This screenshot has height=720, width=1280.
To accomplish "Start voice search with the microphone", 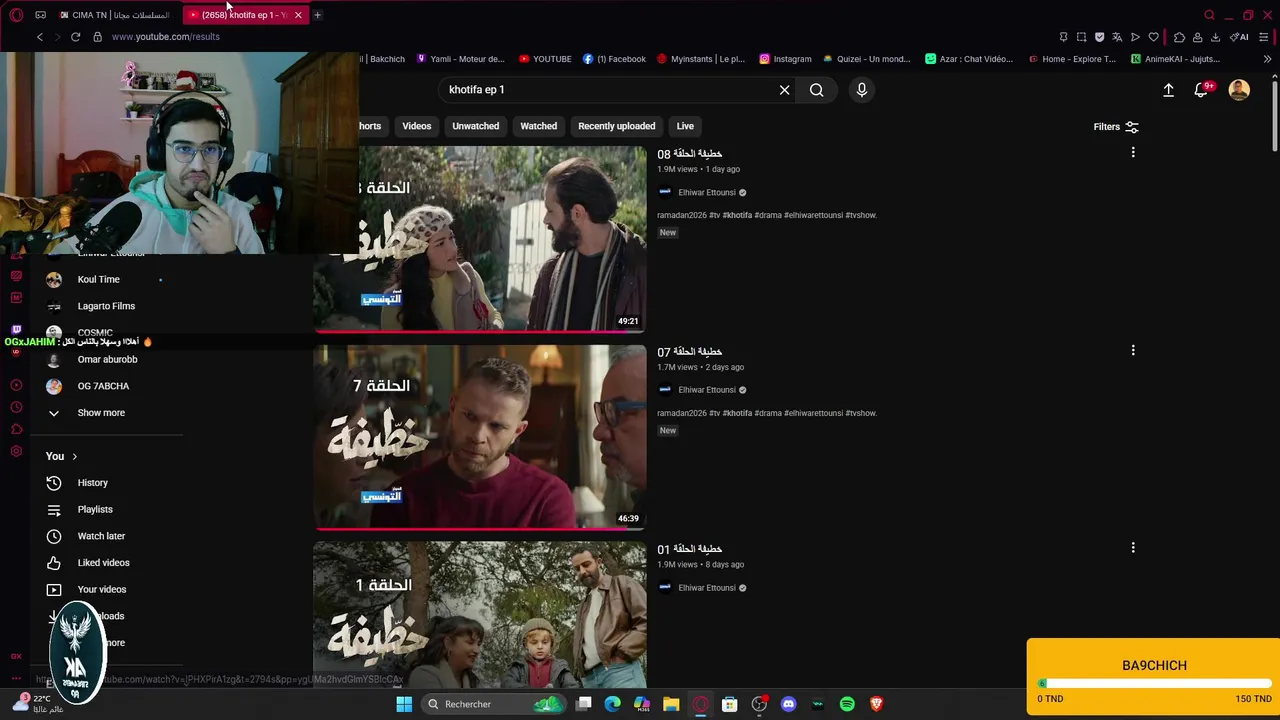I will (861, 90).
